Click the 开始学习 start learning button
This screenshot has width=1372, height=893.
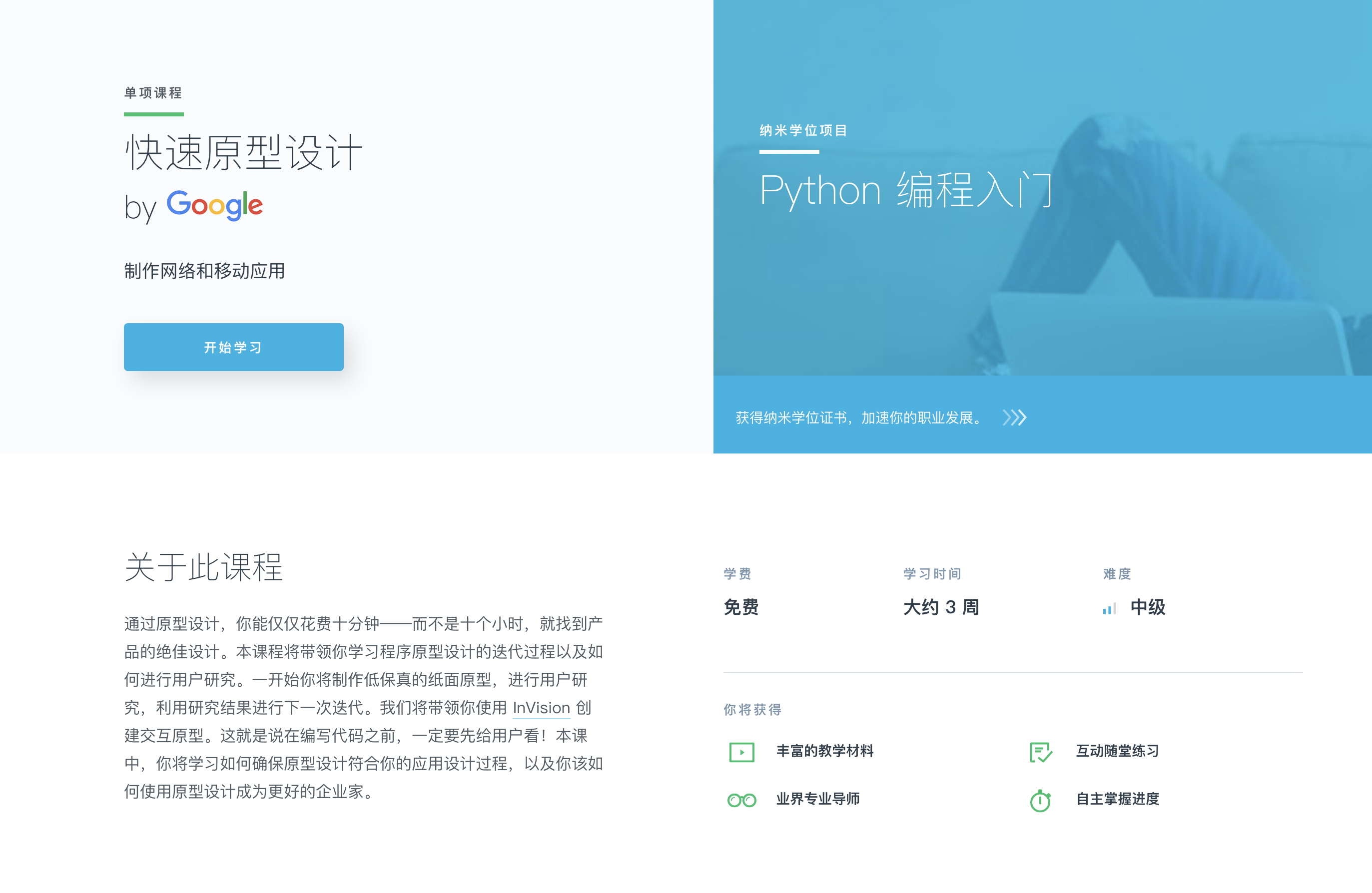(233, 347)
